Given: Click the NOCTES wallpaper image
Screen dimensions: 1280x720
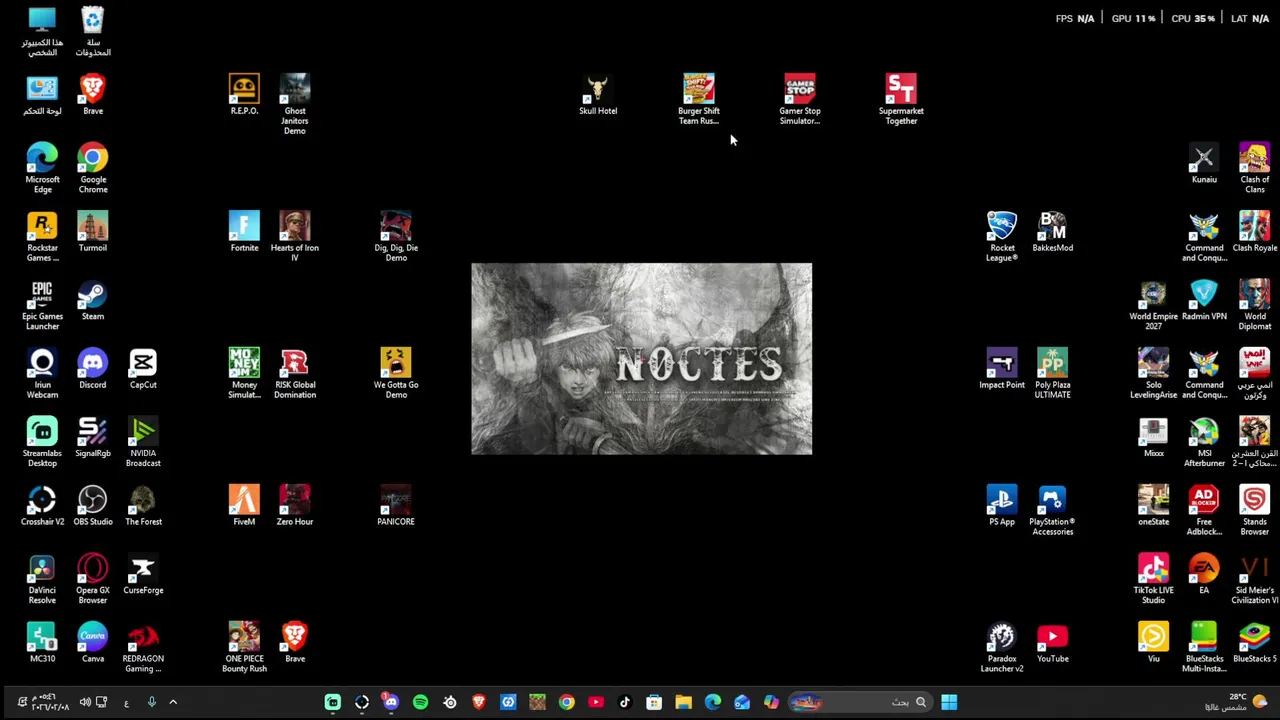Looking at the screenshot, I should [641, 359].
